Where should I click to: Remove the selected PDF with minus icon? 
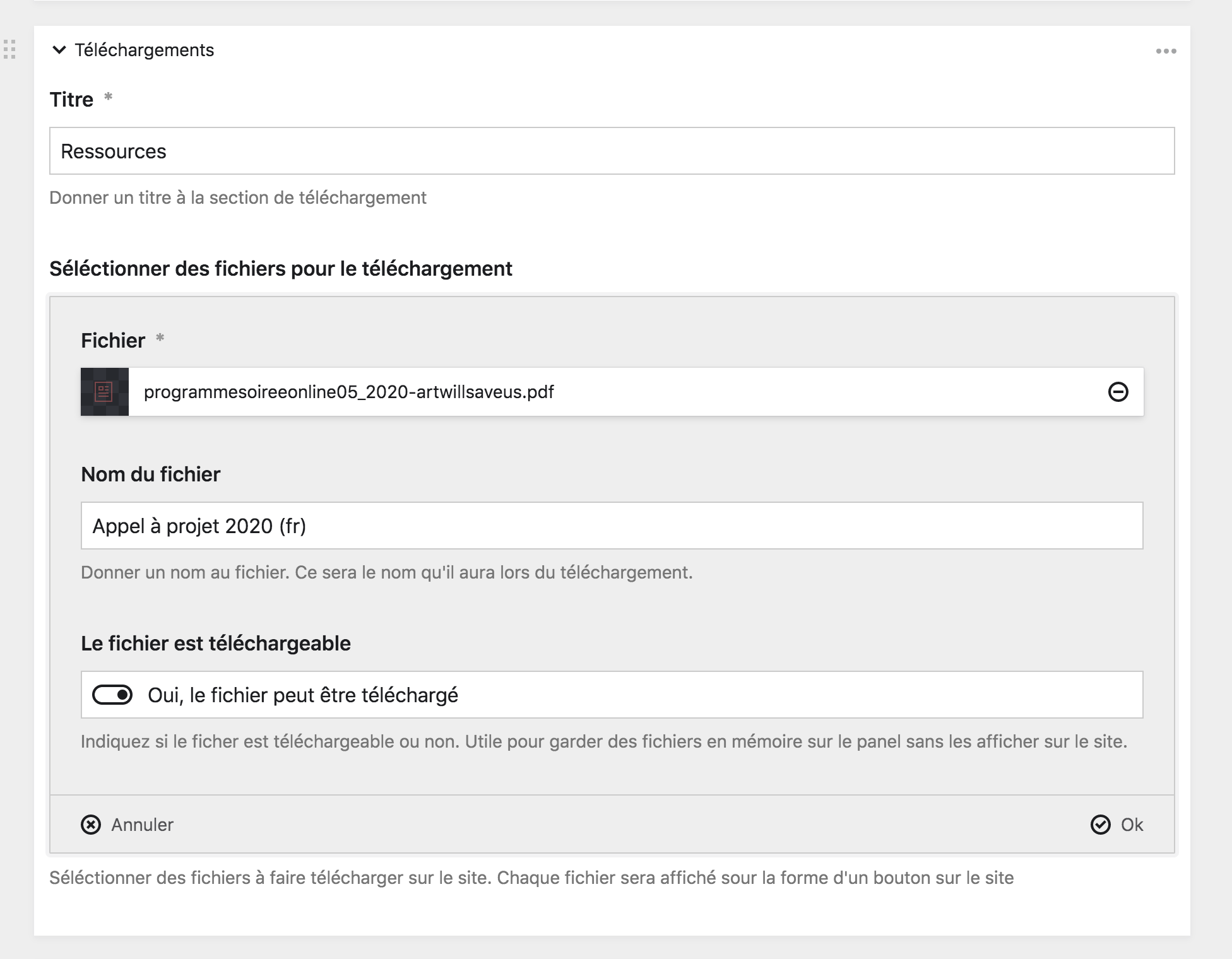(x=1118, y=392)
